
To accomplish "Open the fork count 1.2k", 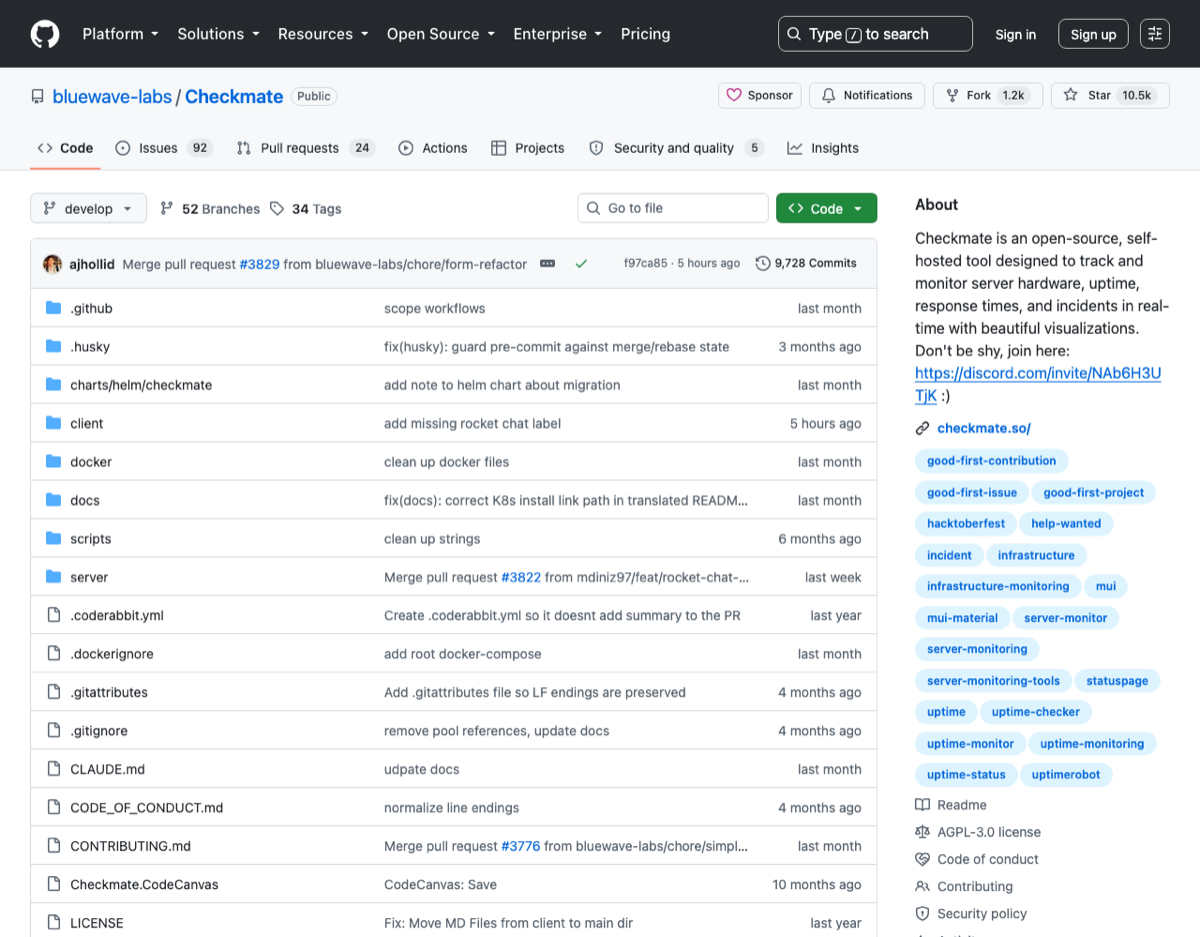I will click(1014, 95).
